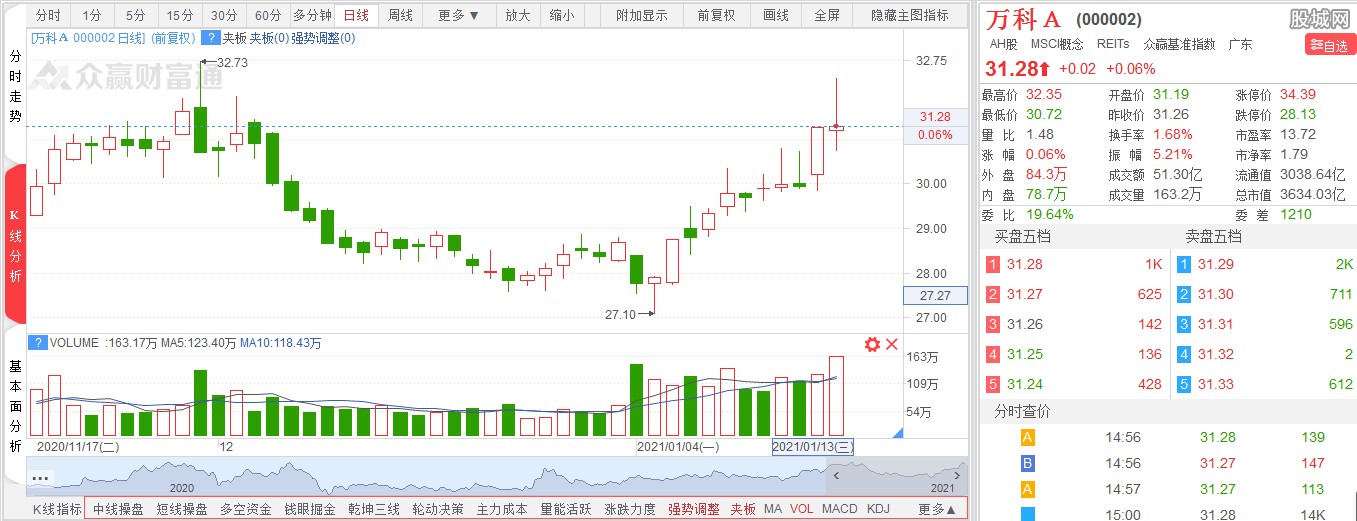Click the 放大 zoom in button
The image size is (1357, 521).
517,15
